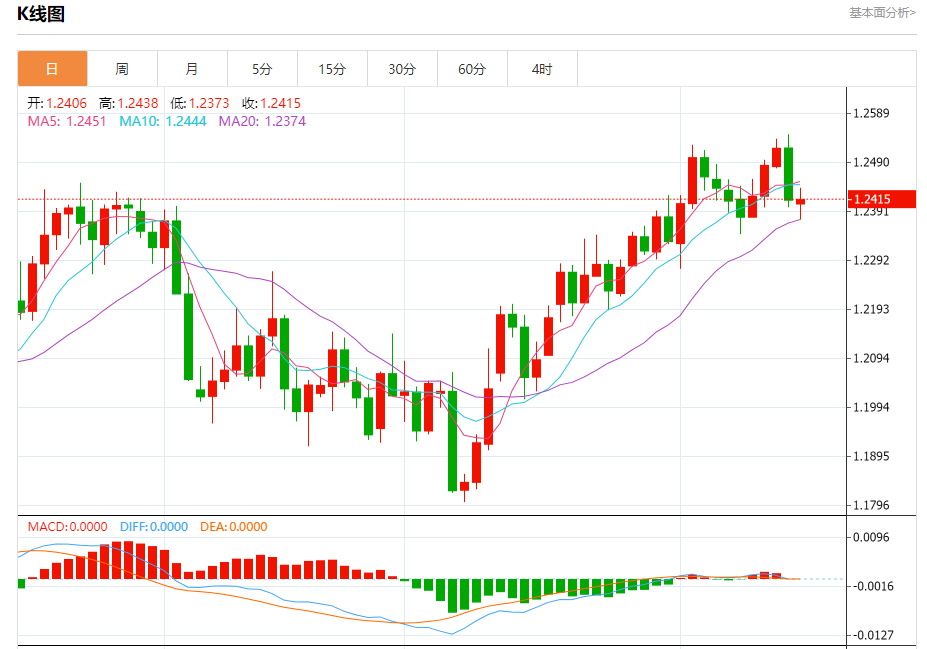
Task: Click the 高:1.2438 high price value
Action: [x=128, y=103]
